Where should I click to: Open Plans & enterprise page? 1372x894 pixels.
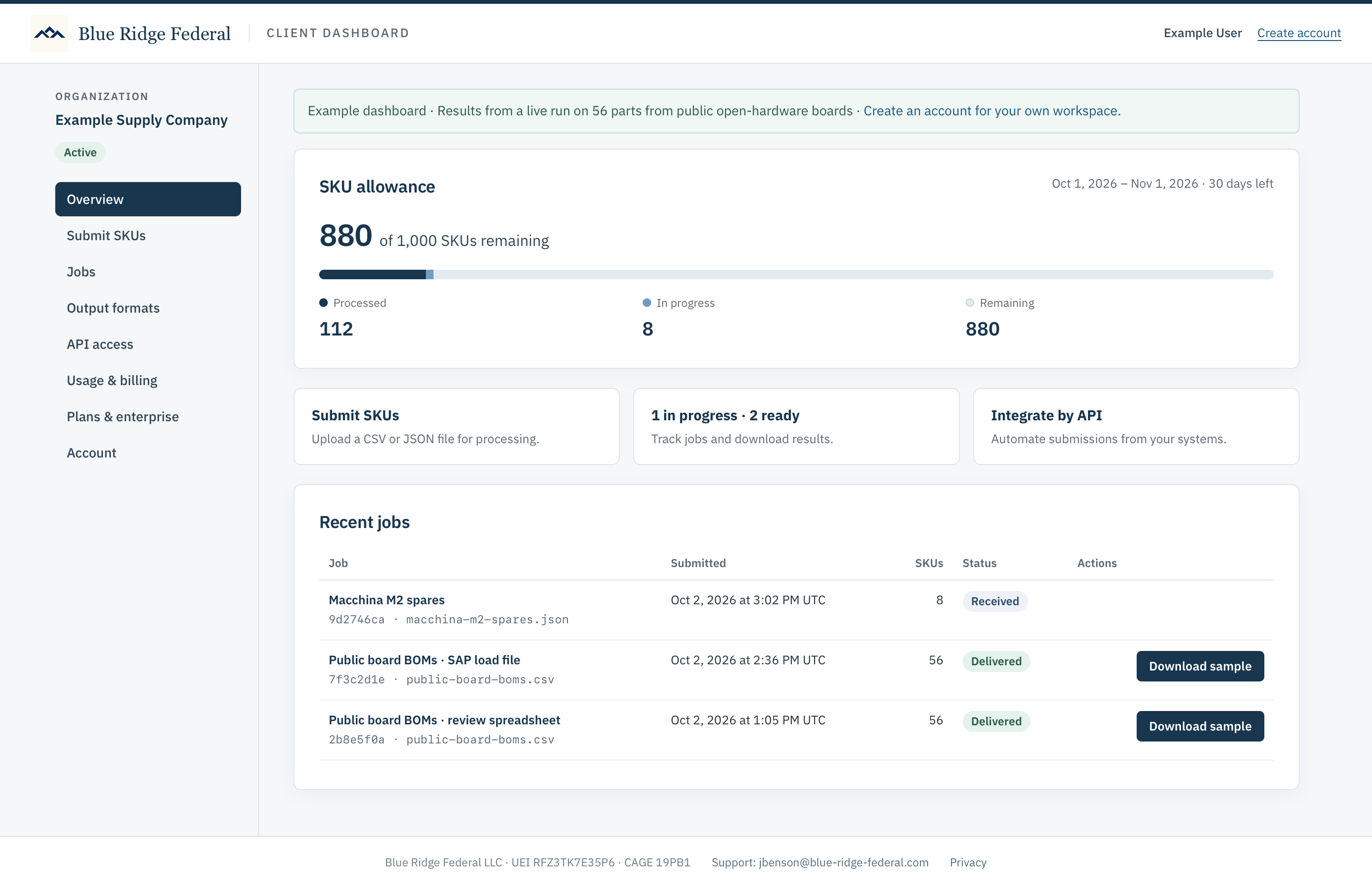point(148,417)
